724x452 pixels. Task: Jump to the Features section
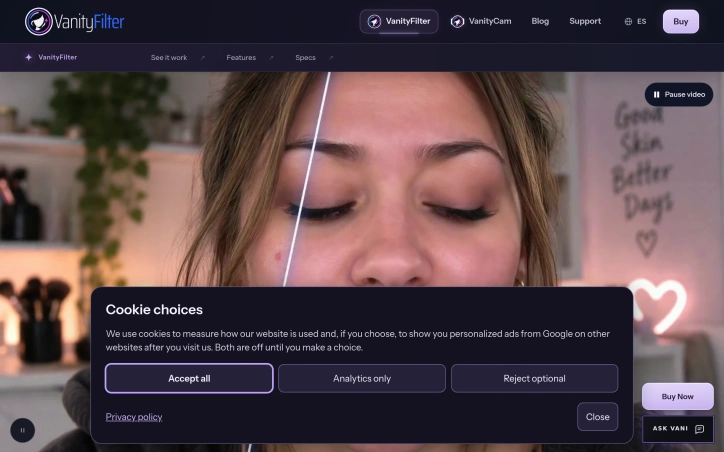tap(241, 58)
